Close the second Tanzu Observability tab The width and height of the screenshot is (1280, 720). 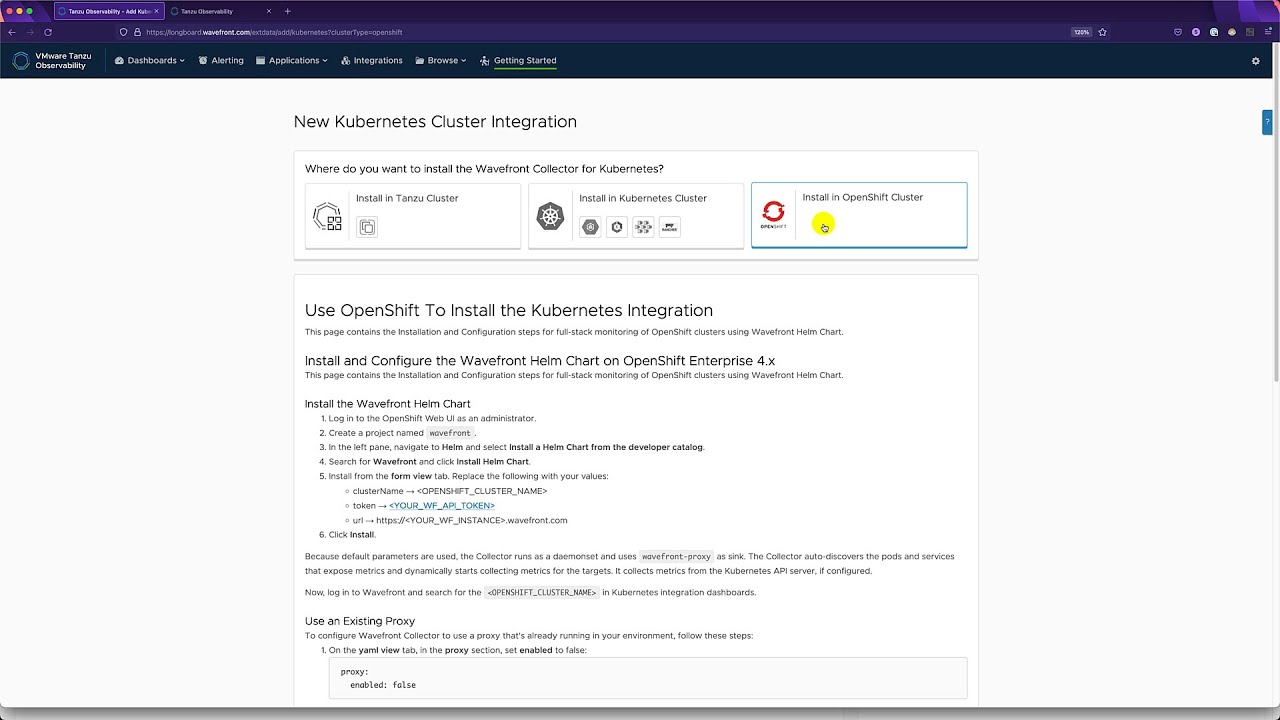coord(268,11)
